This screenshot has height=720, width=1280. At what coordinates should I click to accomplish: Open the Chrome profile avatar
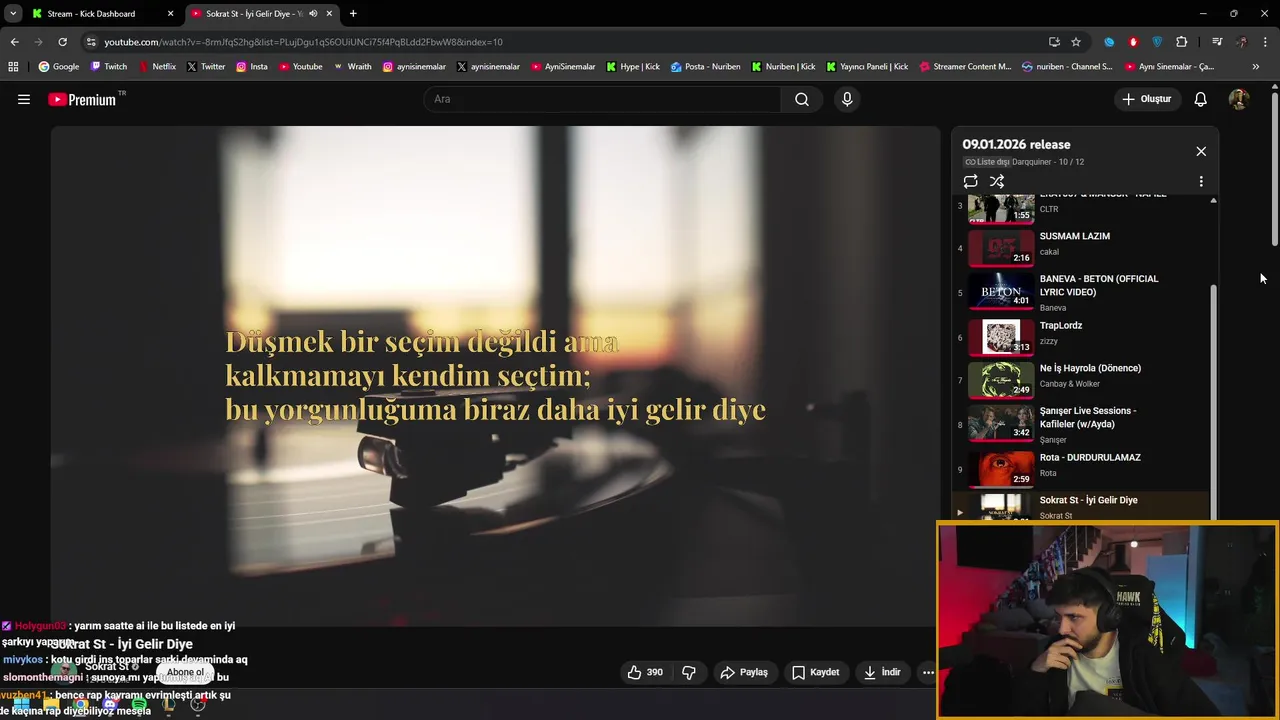click(x=1241, y=42)
